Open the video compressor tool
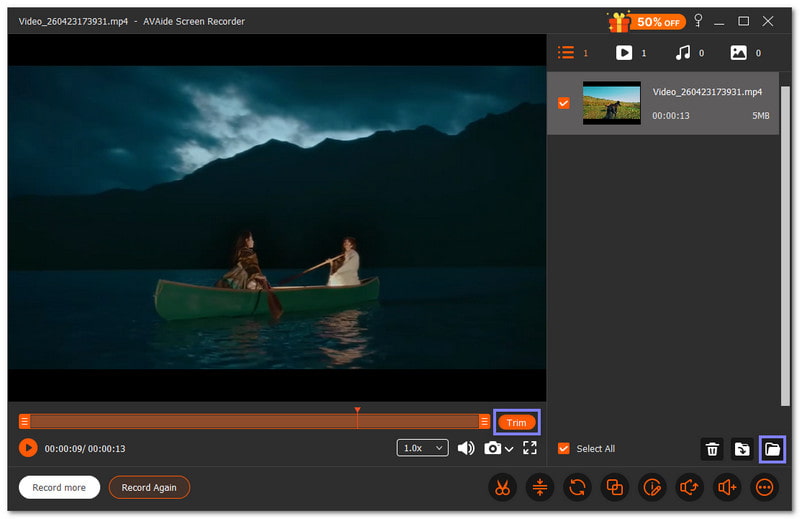 click(540, 487)
